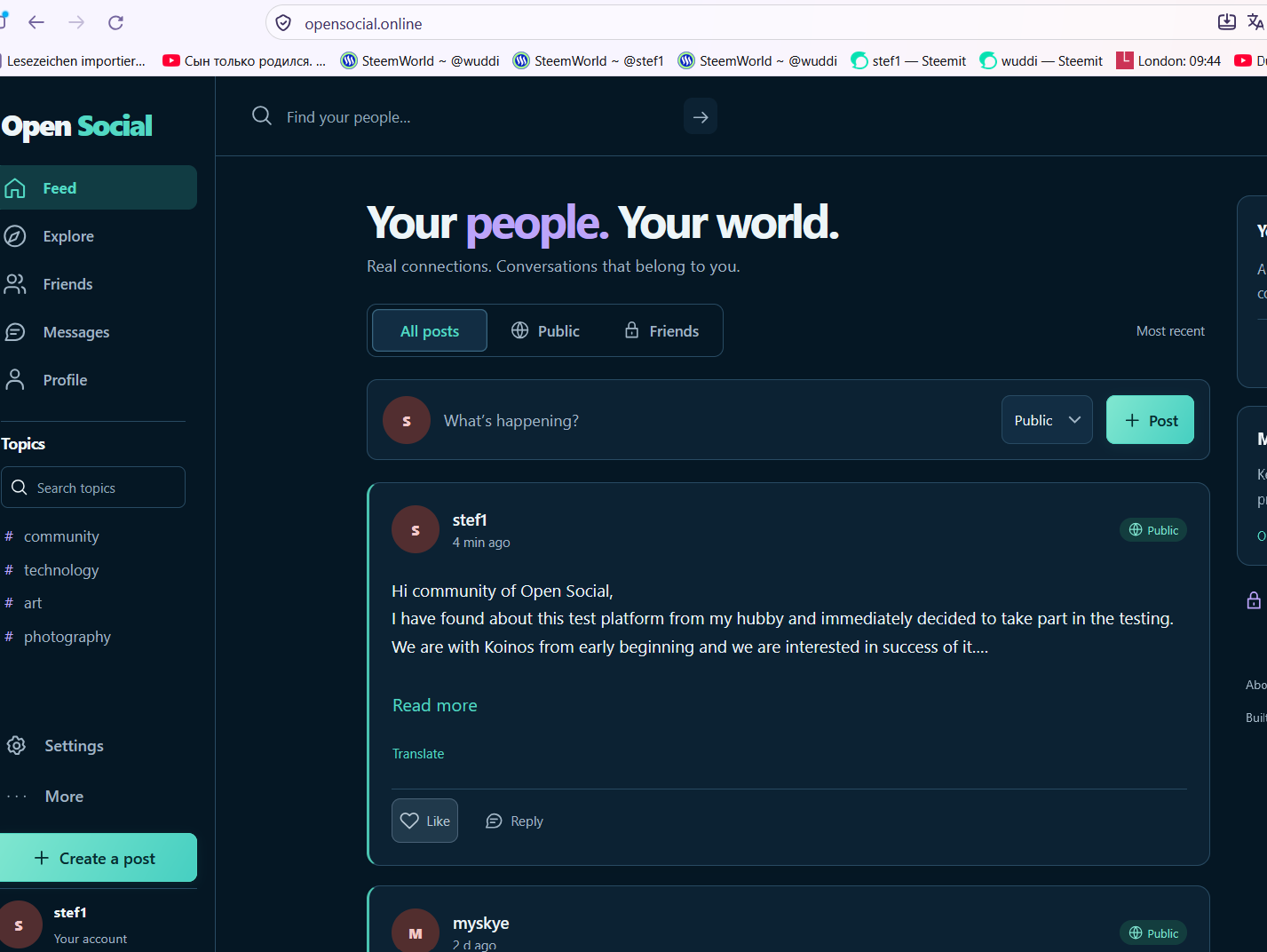Click the Messages chat bubble icon
This screenshot has height=952, width=1267.
(x=15, y=332)
